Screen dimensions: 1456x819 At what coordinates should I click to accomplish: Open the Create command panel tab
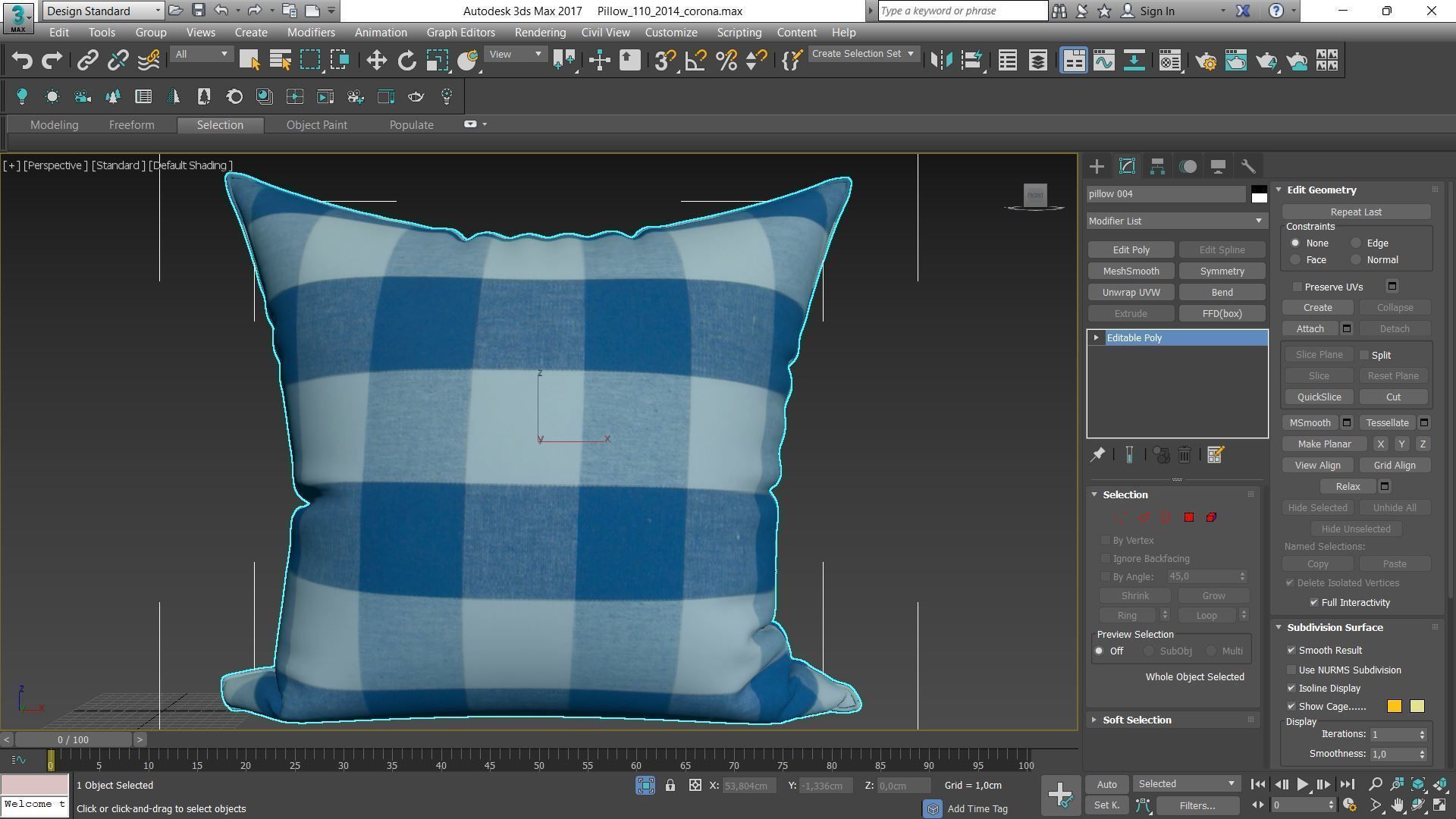pos(1097,167)
